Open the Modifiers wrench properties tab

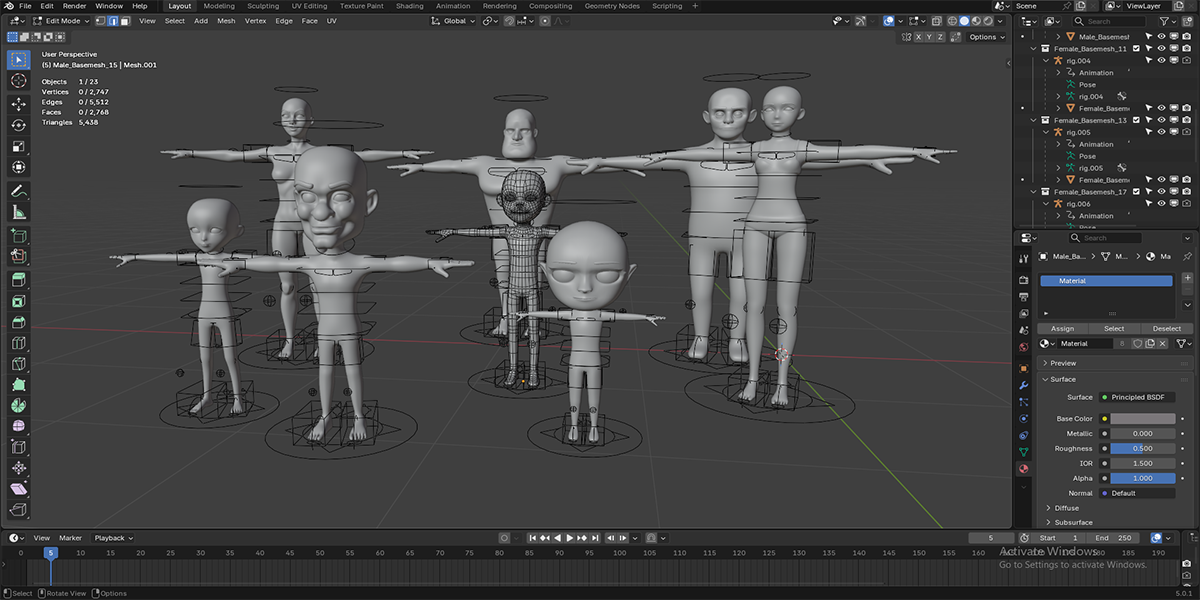click(1023, 384)
